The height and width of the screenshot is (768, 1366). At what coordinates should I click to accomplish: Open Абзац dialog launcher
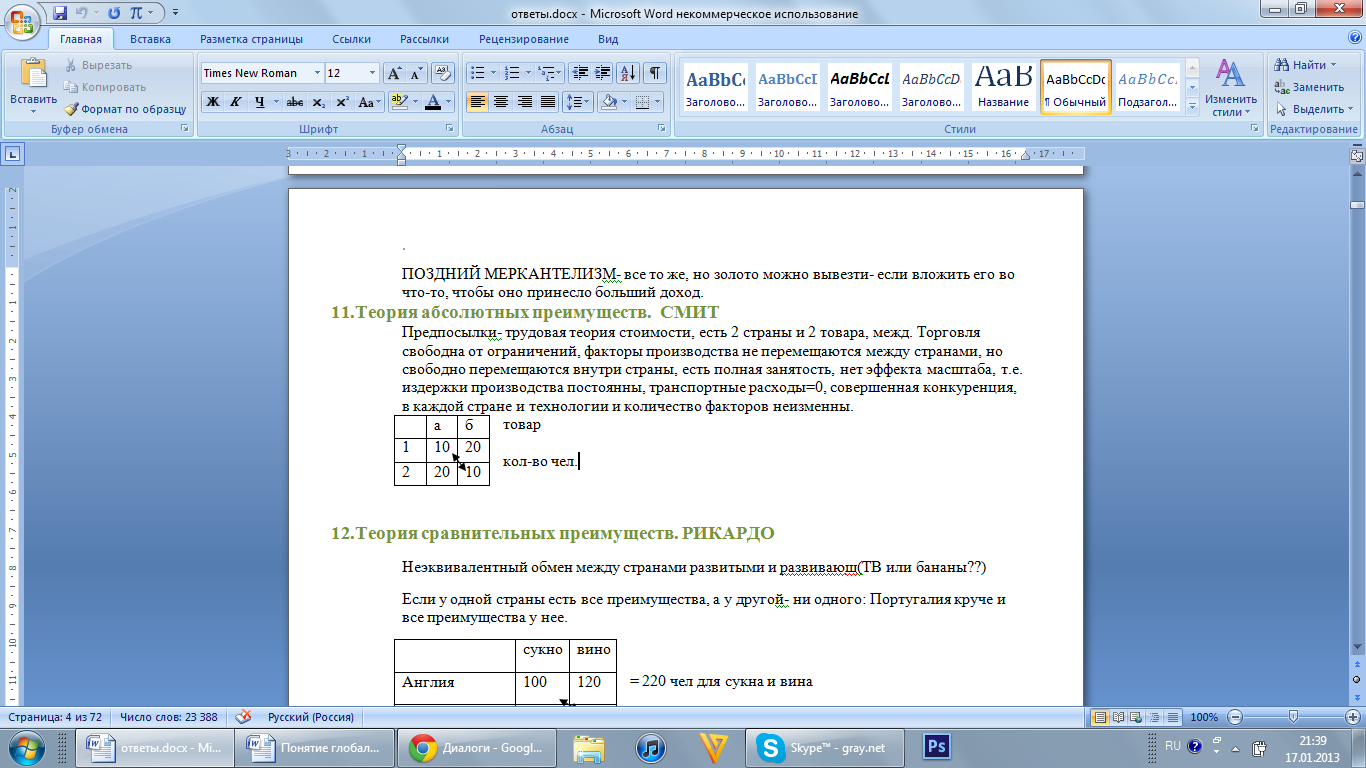click(x=662, y=129)
